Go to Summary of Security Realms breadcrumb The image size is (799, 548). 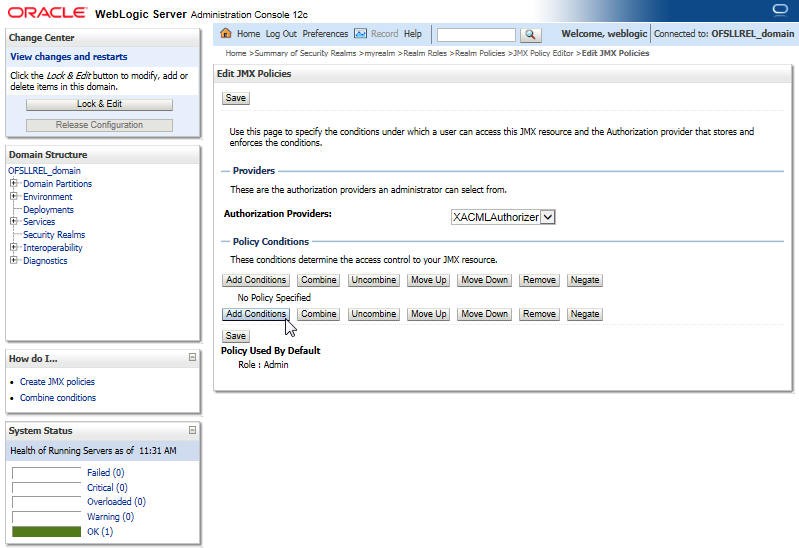(x=305, y=53)
